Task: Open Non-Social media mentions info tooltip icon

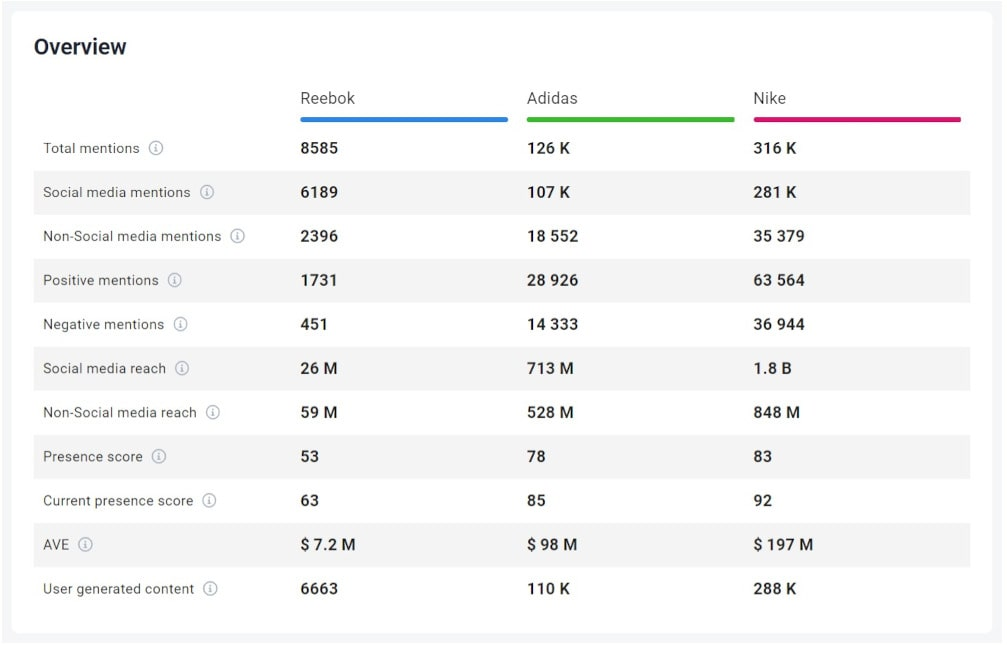Action: [x=238, y=236]
